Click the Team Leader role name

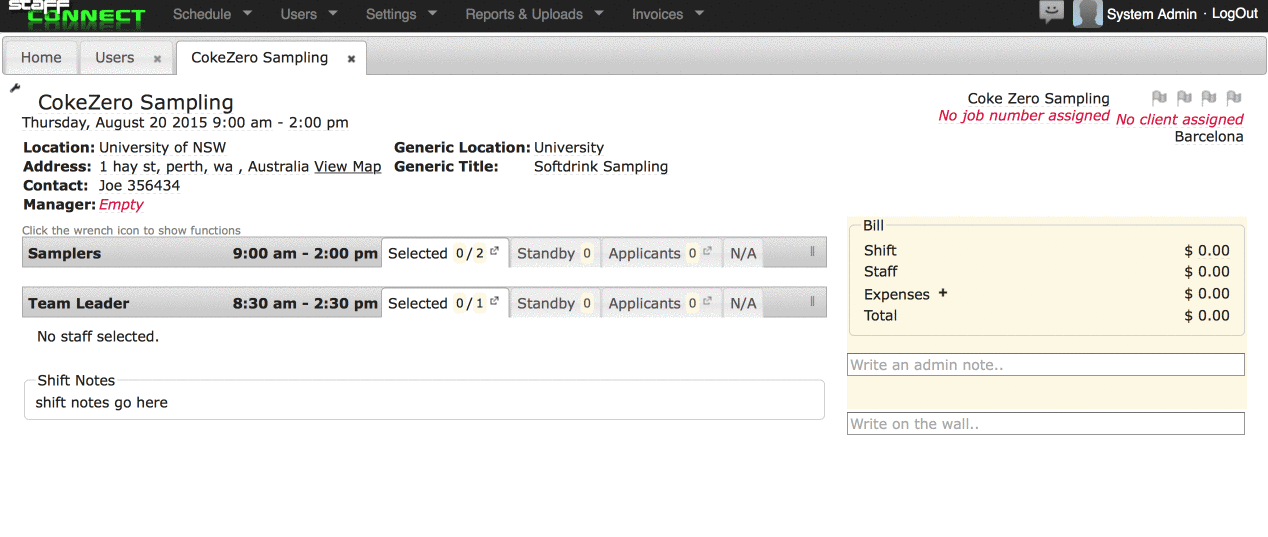(79, 303)
